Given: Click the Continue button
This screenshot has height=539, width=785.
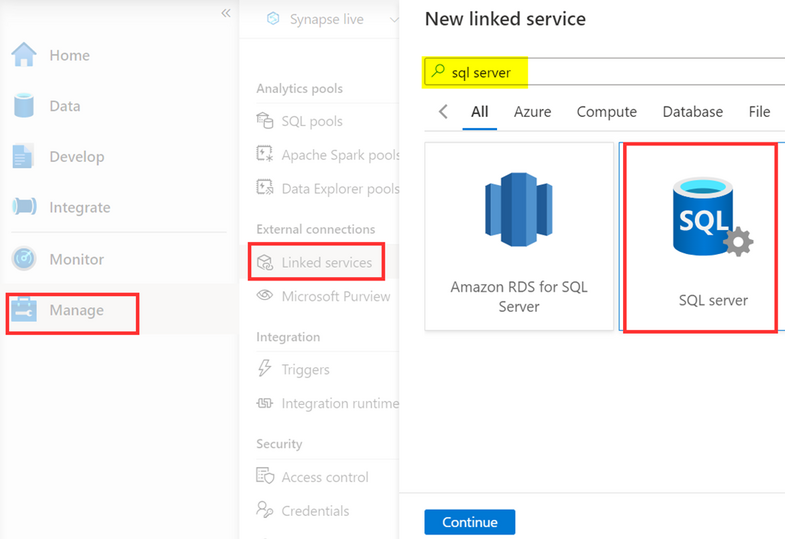Looking at the screenshot, I should (x=470, y=522).
